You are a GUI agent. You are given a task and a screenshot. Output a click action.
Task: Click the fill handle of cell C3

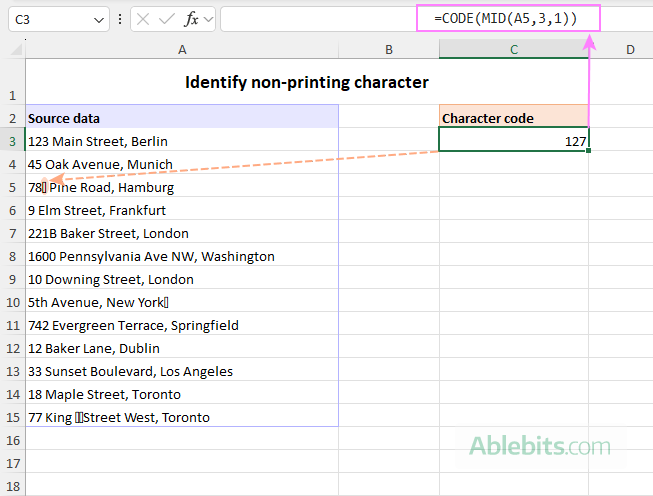point(588,150)
